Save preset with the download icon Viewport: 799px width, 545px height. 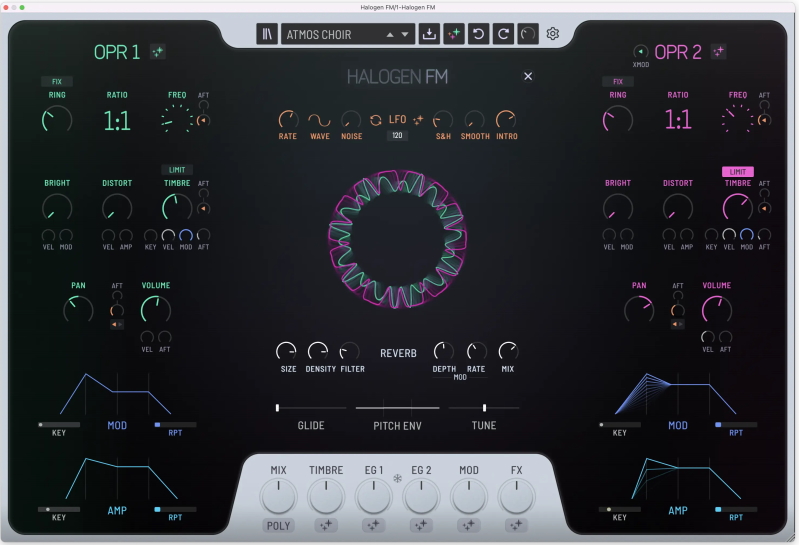tap(429, 34)
